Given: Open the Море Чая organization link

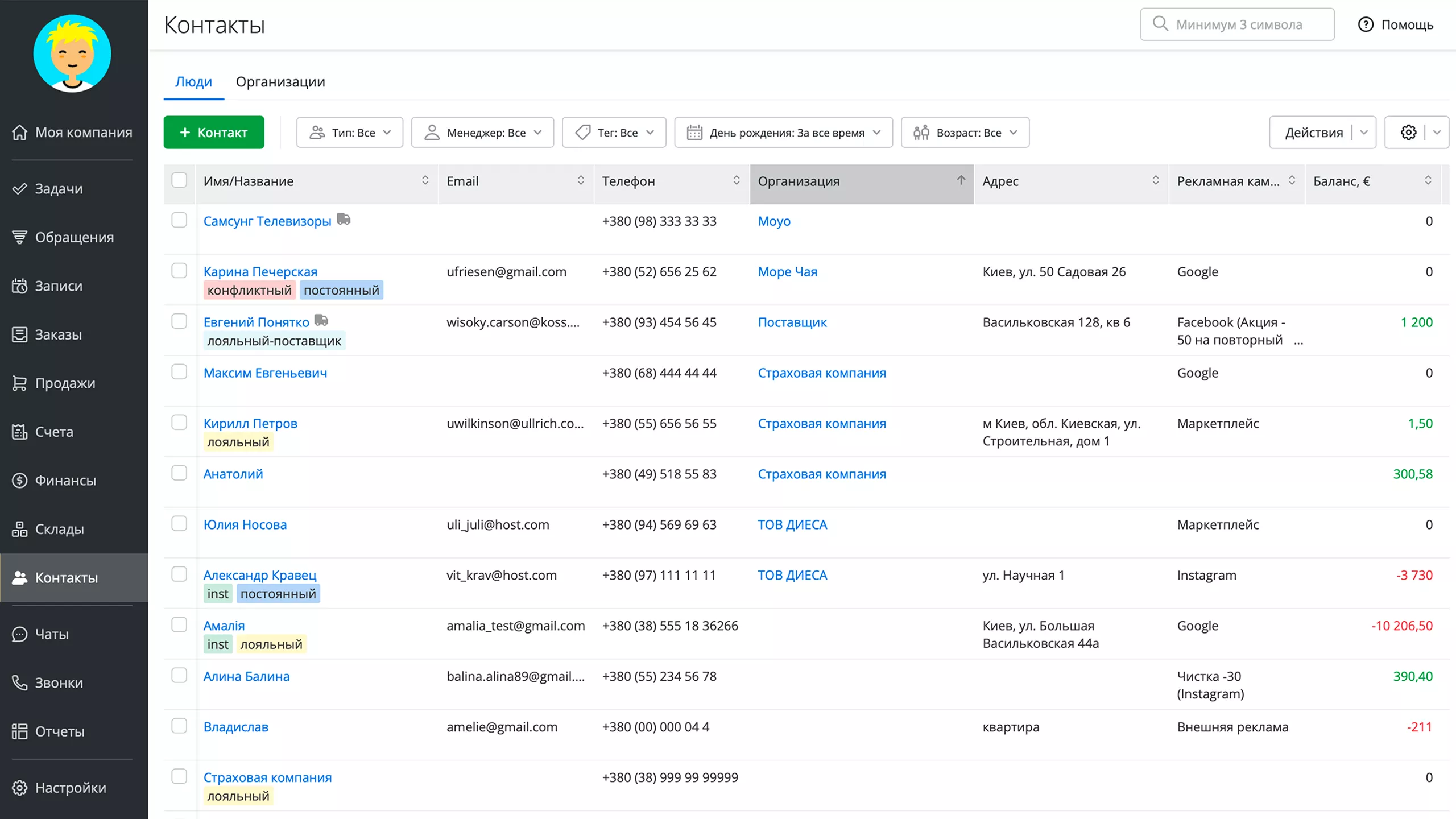Looking at the screenshot, I should point(787,272).
